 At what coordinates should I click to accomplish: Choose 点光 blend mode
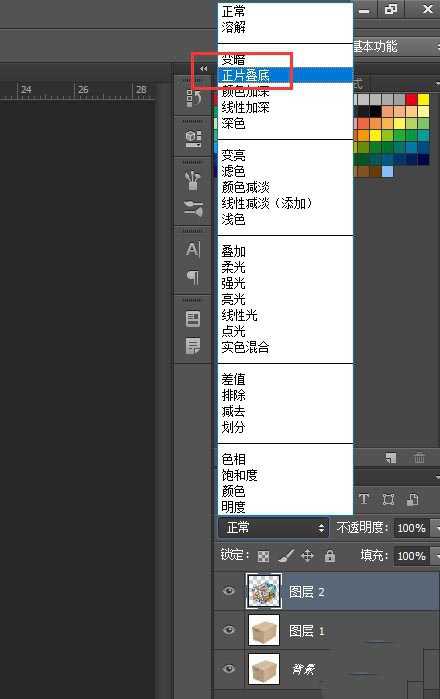pyautogui.click(x=285, y=331)
